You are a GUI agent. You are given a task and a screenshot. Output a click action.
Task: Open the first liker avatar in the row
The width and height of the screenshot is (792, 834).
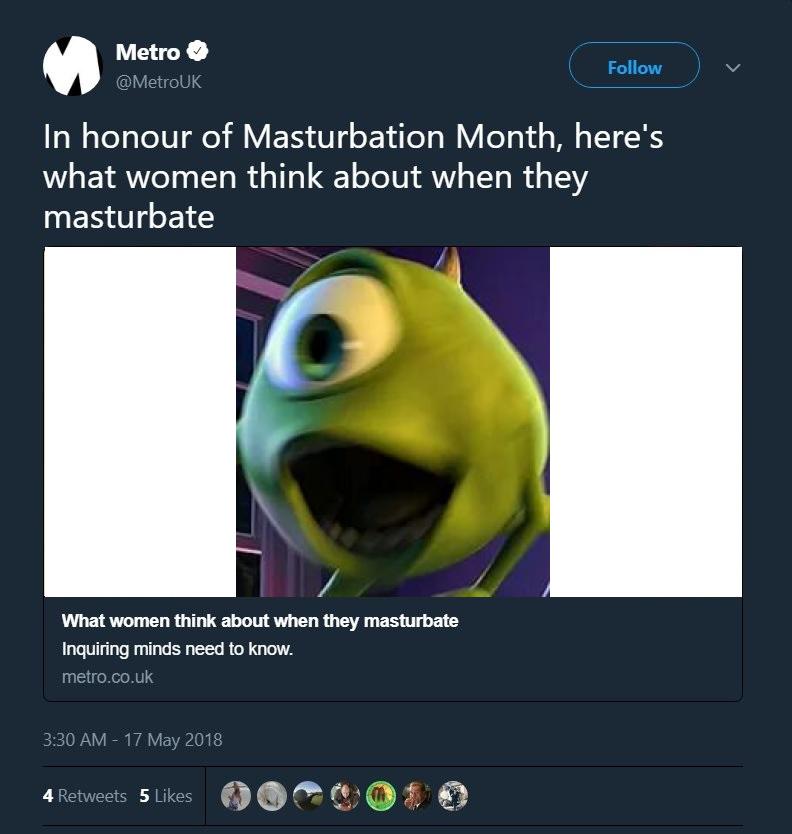pos(236,796)
